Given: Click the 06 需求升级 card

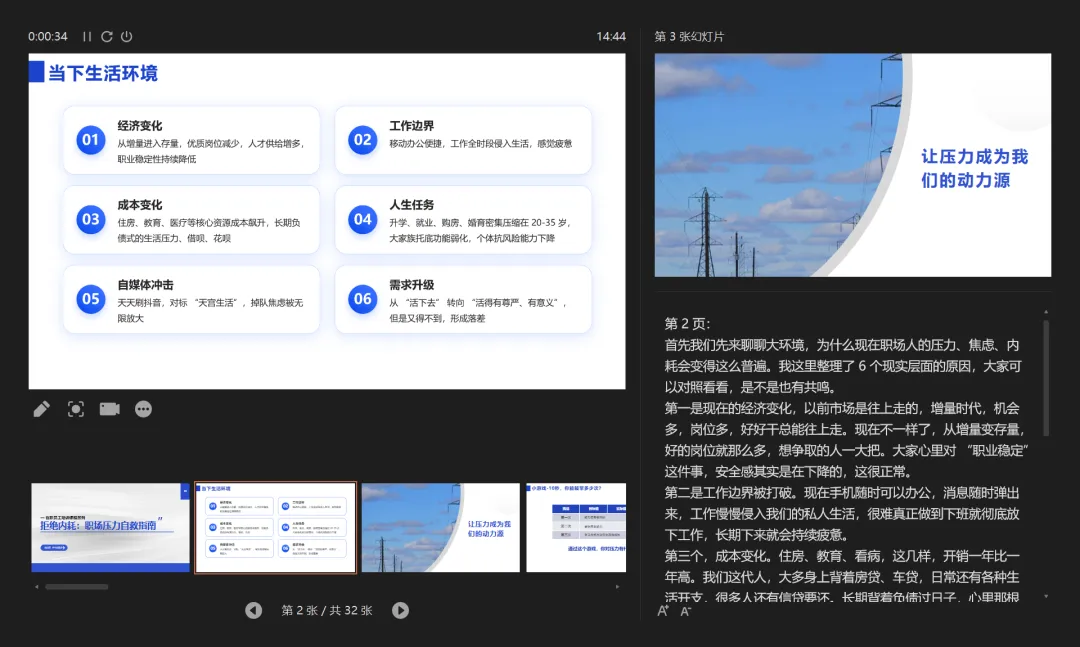Looking at the screenshot, I should click(463, 300).
